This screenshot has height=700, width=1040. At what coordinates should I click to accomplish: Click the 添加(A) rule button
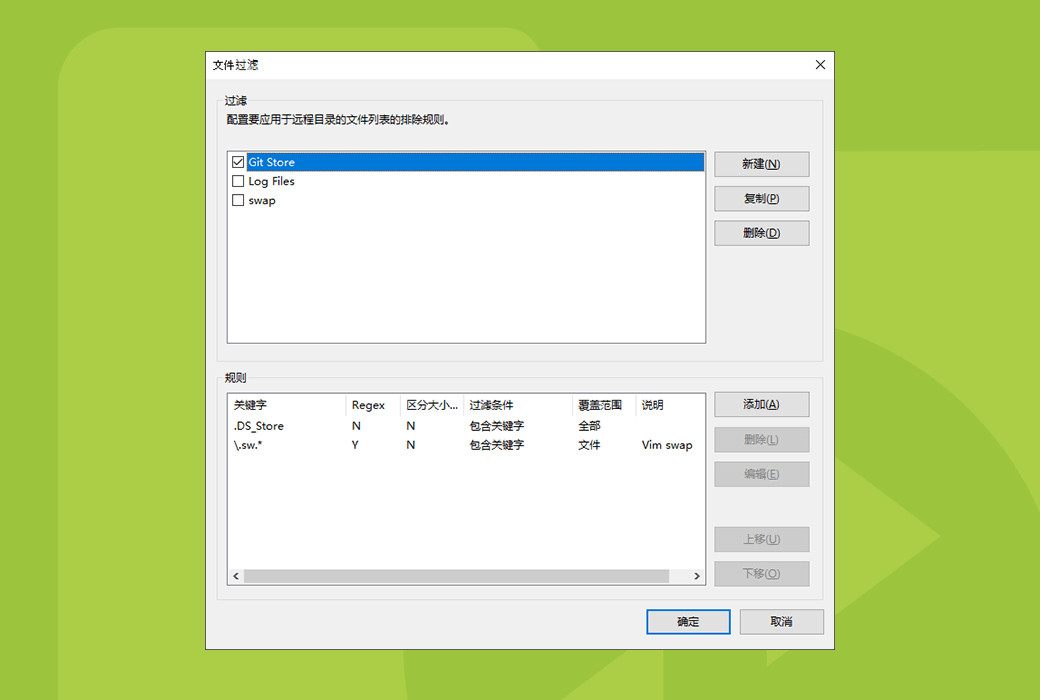pyautogui.click(x=761, y=404)
